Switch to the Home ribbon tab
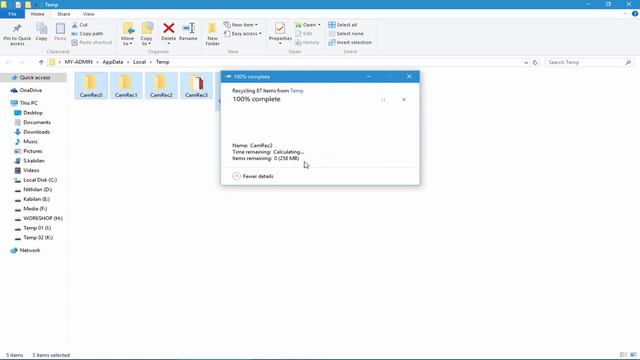640x360 pixels. 38,14
